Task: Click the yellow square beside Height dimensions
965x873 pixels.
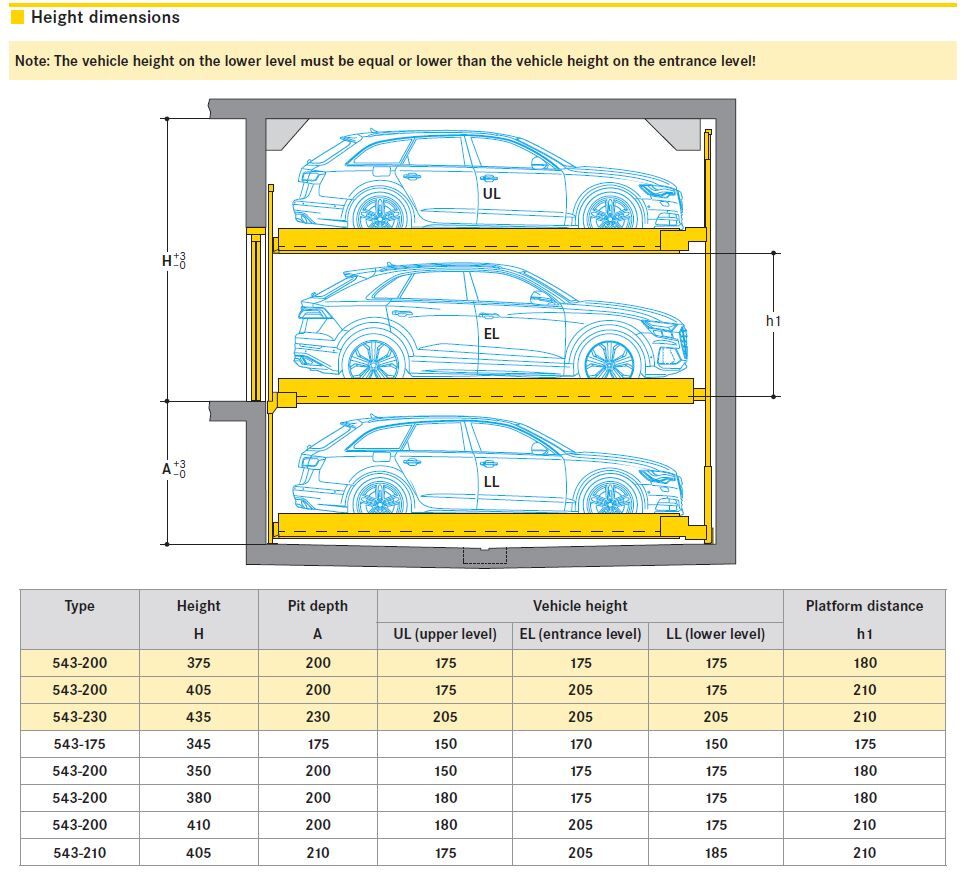Action: click(x=17, y=17)
